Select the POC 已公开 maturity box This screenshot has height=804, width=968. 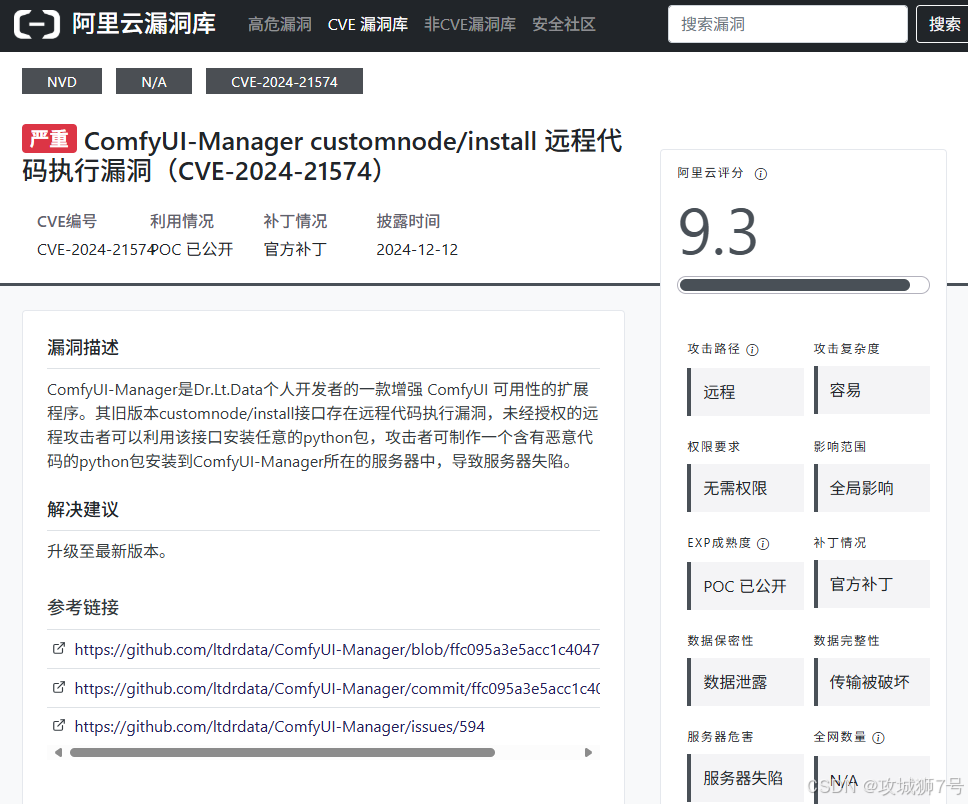pos(745,586)
